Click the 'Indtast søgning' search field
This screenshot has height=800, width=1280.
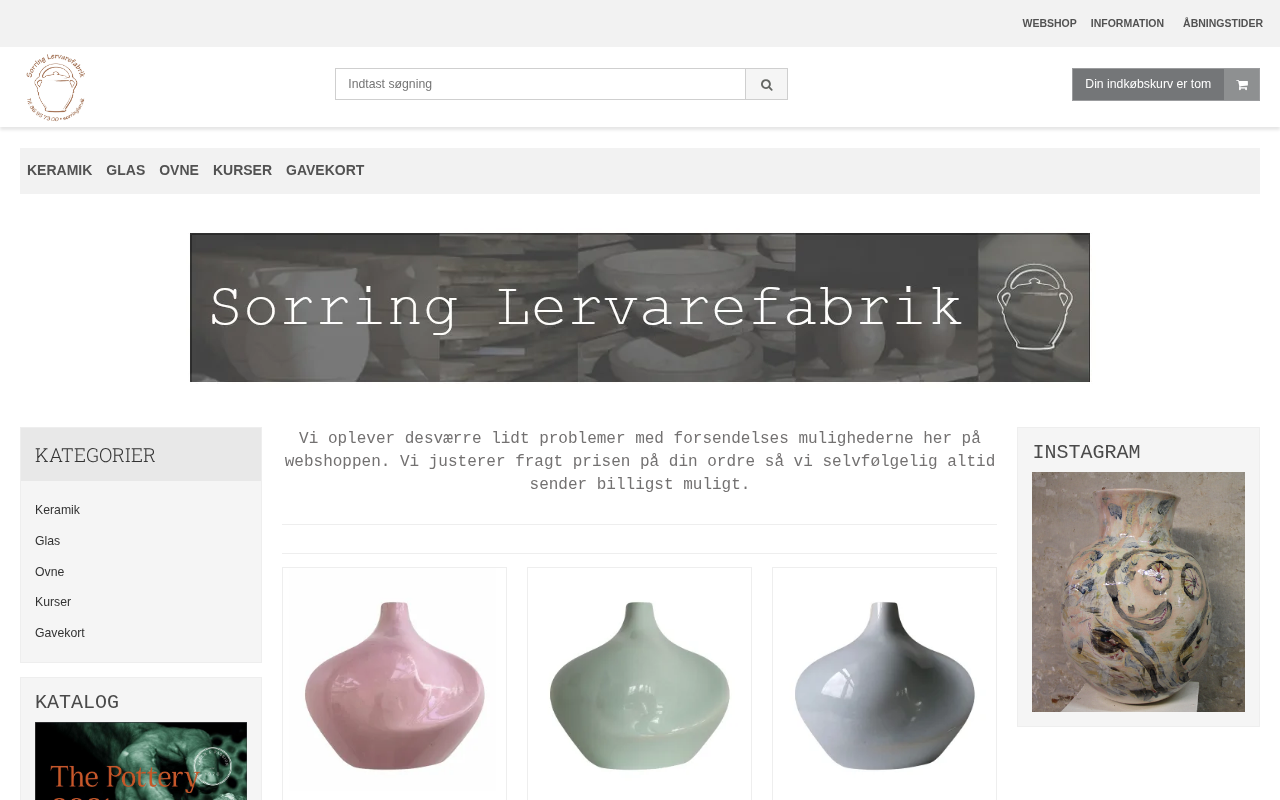point(540,84)
